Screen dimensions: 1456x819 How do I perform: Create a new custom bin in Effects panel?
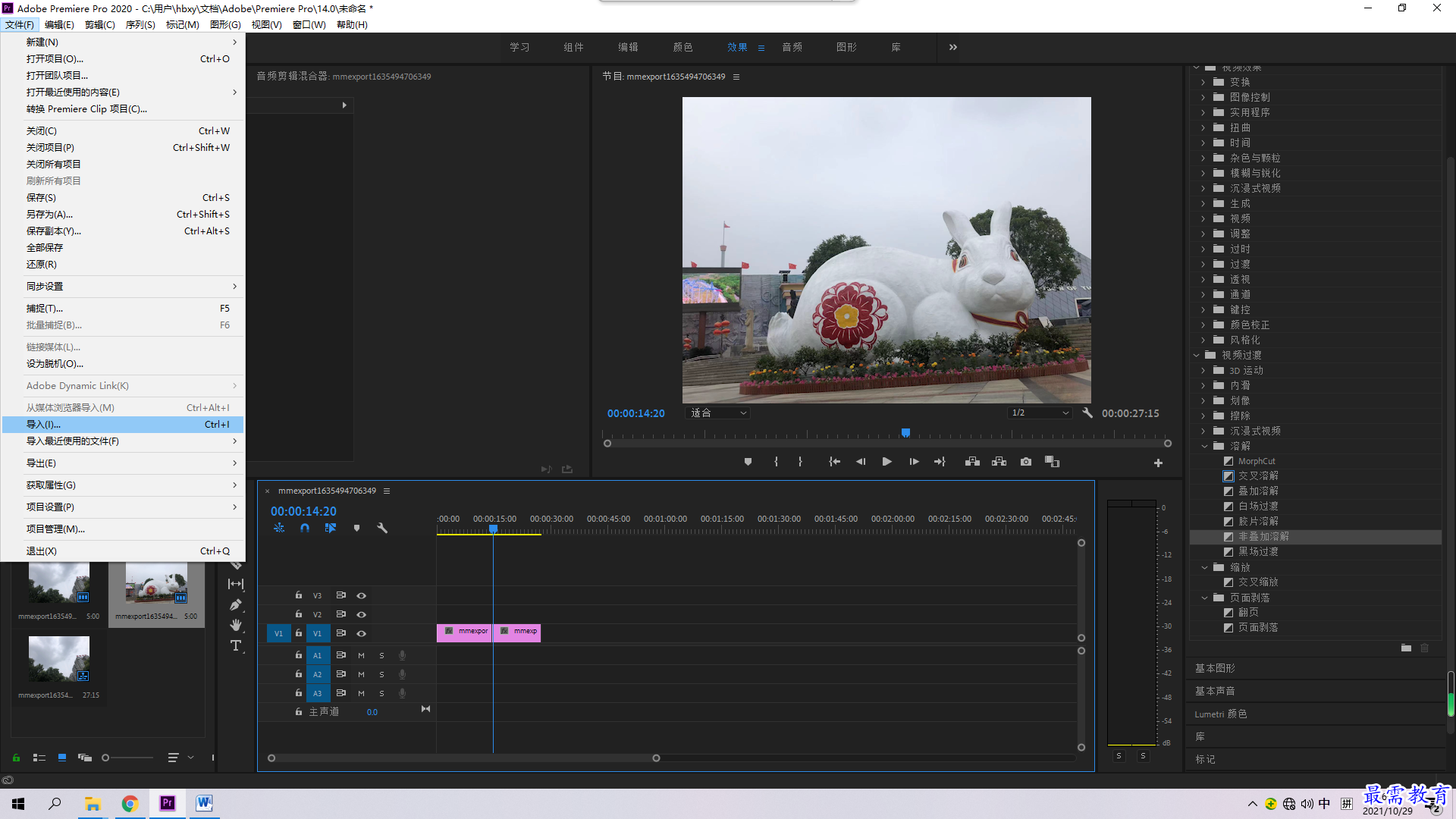pyautogui.click(x=1406, y=648)
